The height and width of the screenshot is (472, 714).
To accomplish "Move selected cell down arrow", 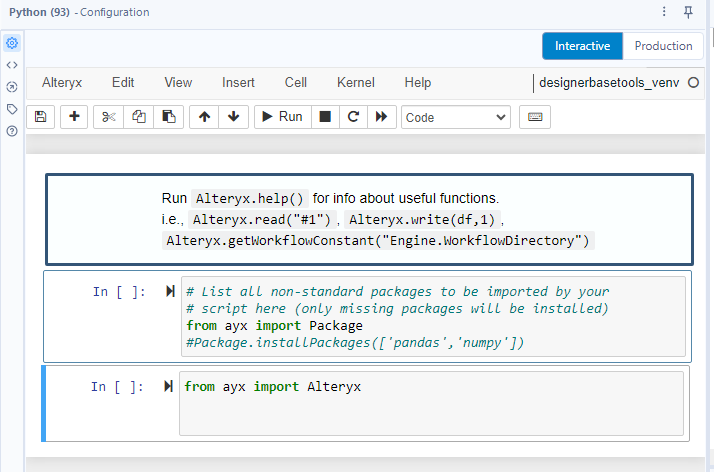I will pyautogui.click(x=234, y=117).
